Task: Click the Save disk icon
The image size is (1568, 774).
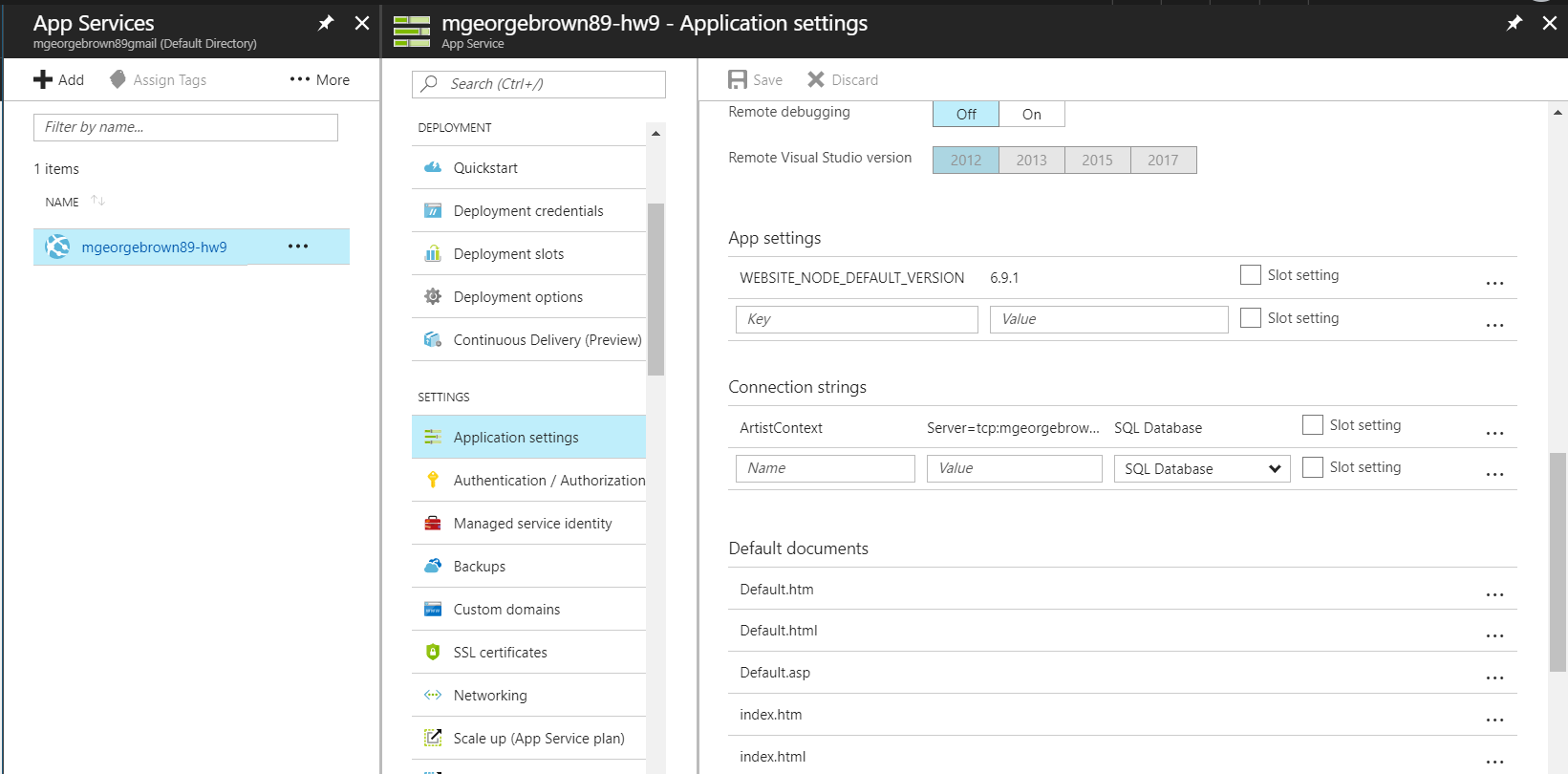Action: (738, 79)
